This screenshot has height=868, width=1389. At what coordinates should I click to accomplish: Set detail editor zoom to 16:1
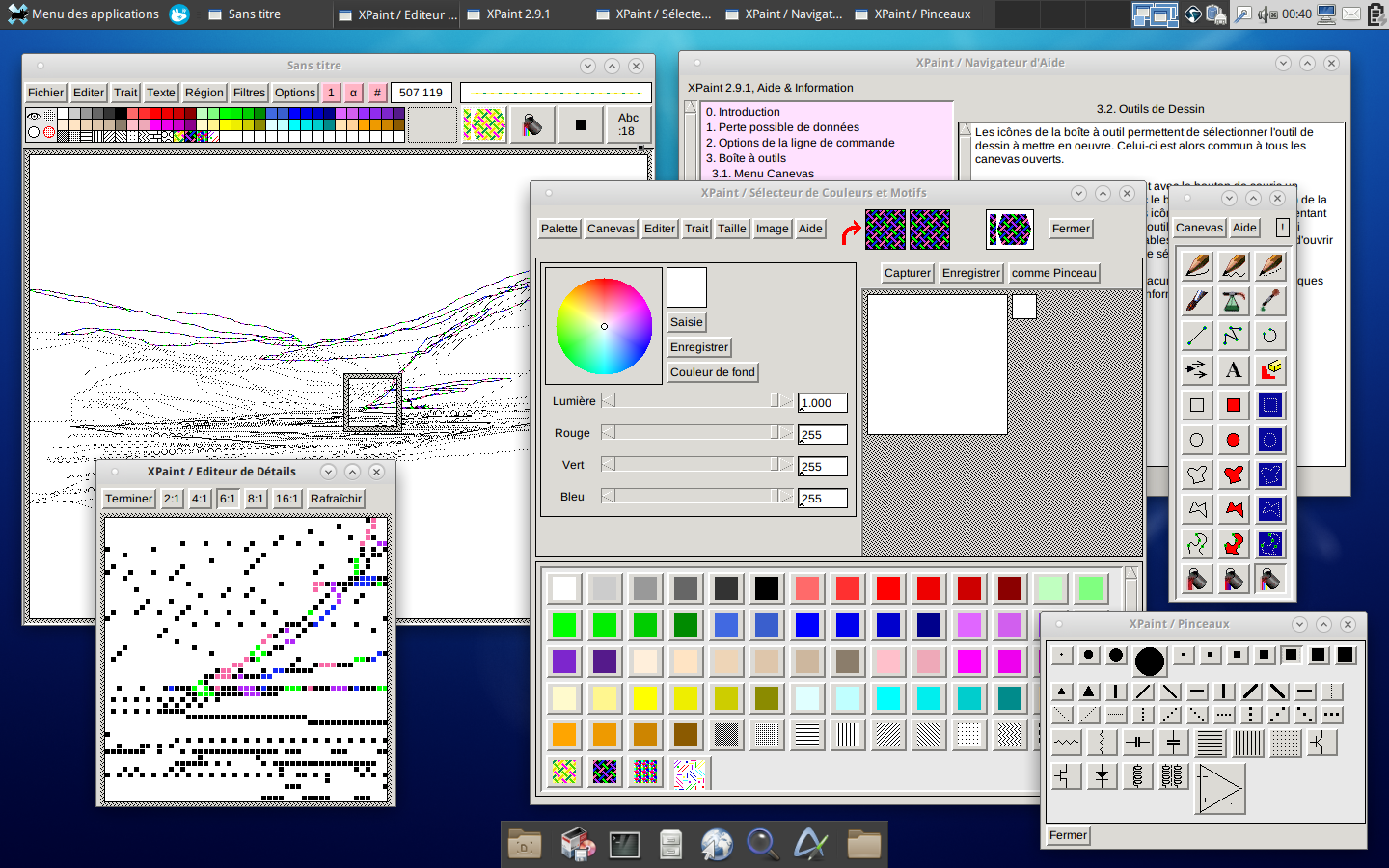(286, 499)
